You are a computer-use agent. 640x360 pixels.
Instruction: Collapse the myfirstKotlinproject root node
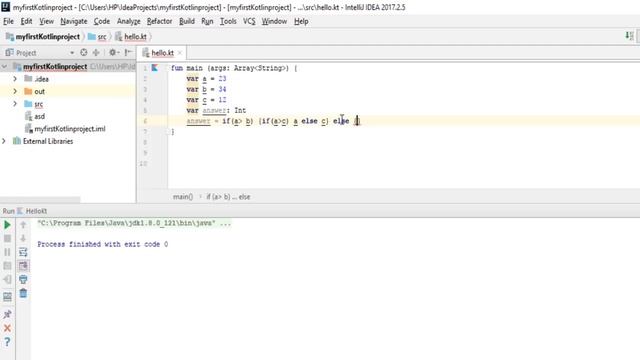tap(4, 67)
